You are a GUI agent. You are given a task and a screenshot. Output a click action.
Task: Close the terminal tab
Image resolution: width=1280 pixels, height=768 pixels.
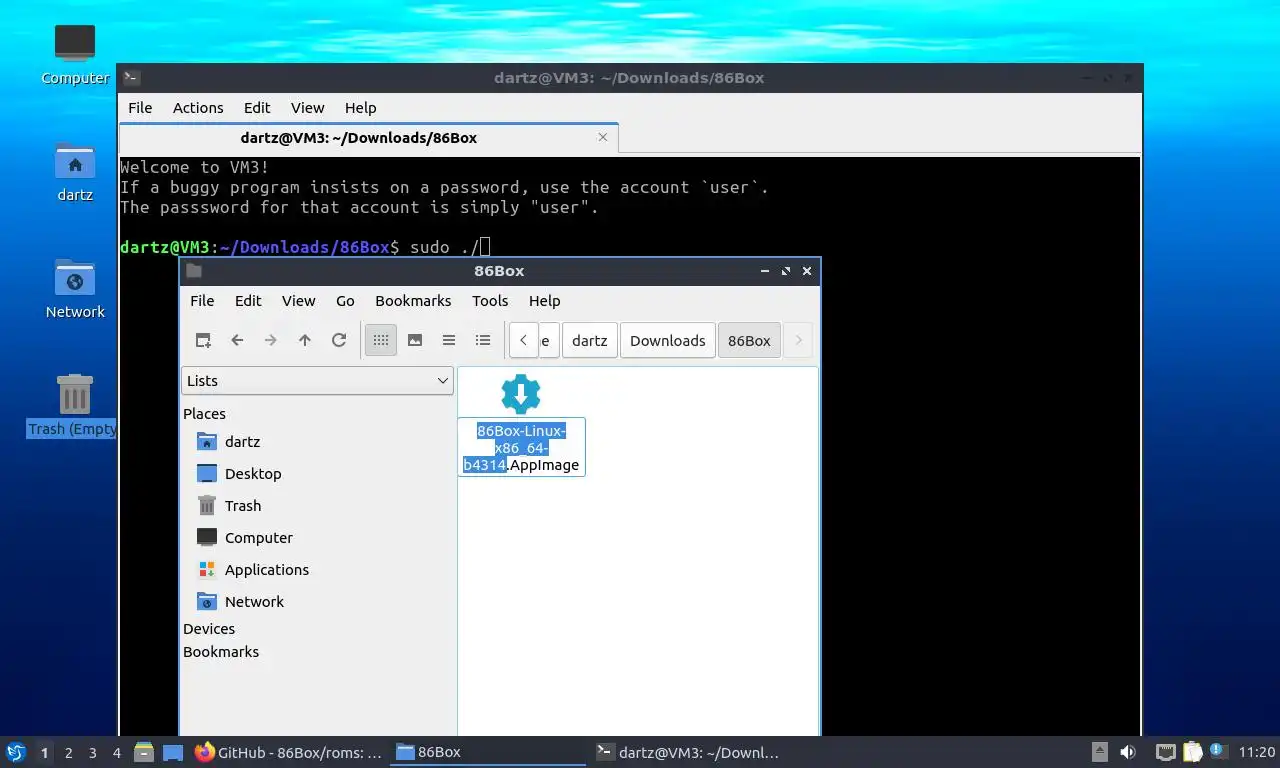click(603, 137)
